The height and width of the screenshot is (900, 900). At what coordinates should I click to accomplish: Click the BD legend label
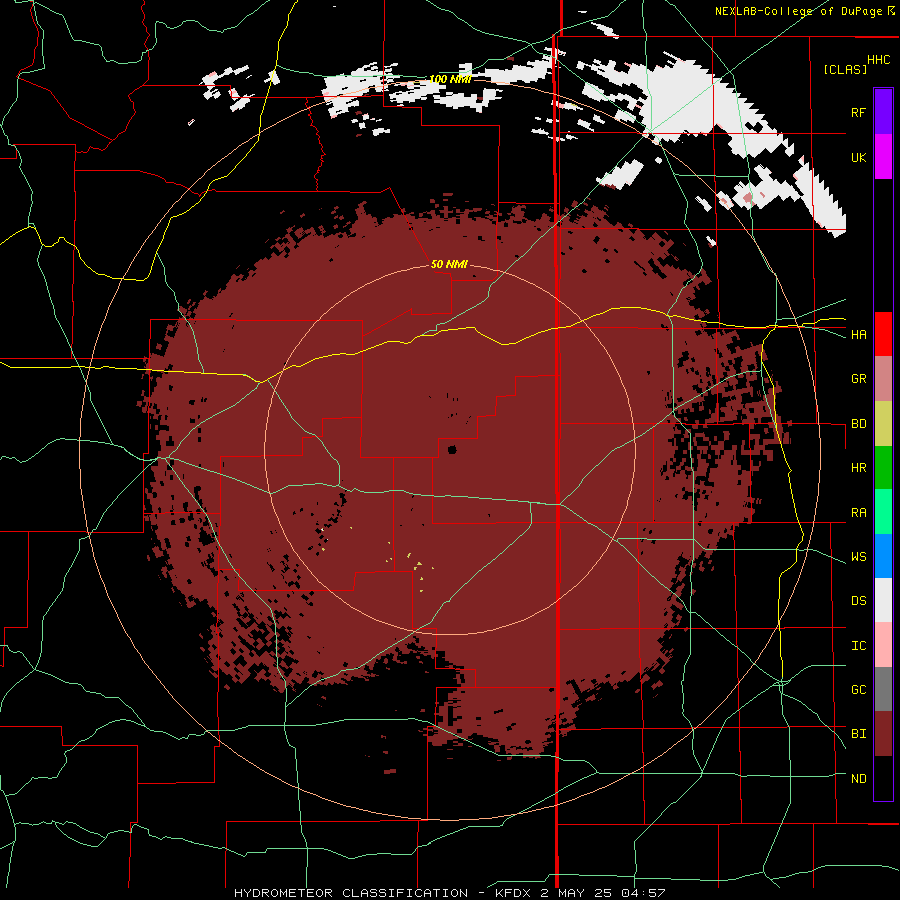click(x=858, y=424)
